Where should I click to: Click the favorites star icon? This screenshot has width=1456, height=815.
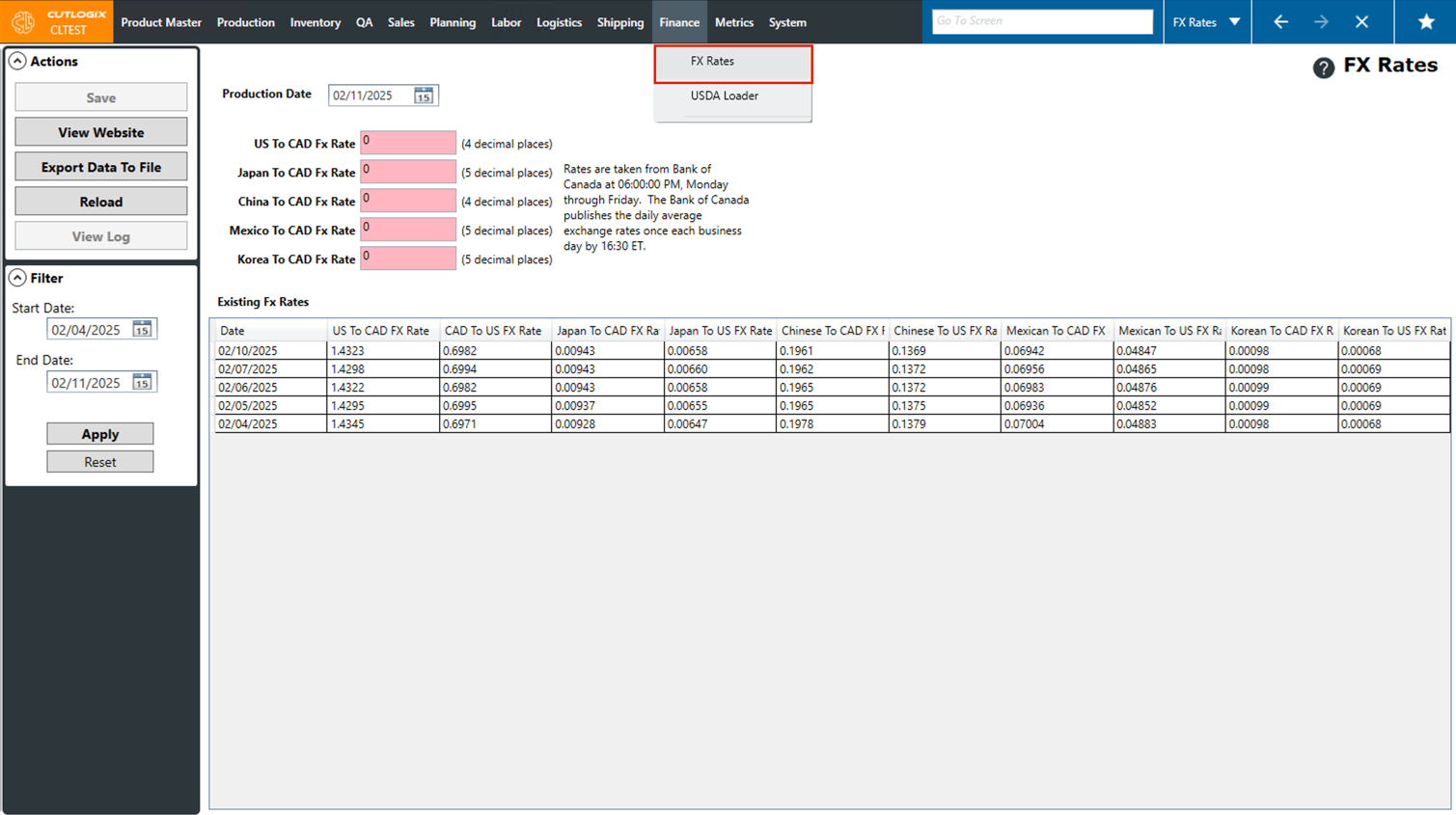(x=1425, y=22)
